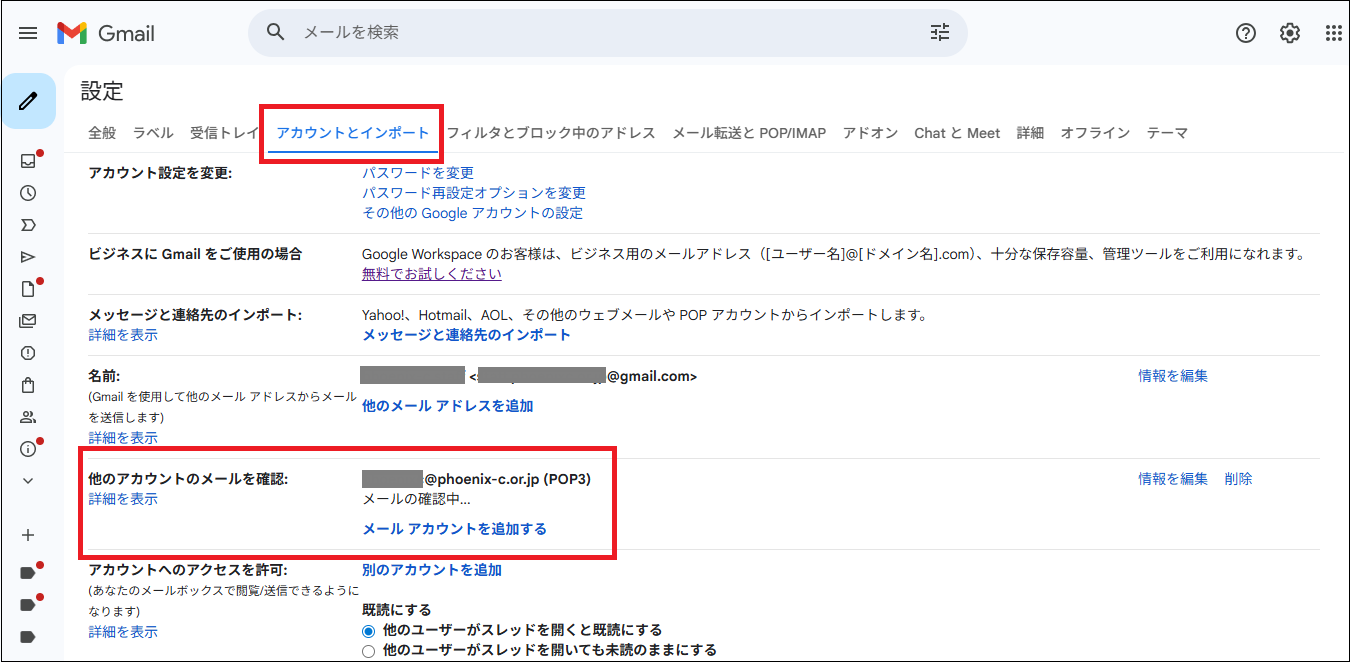Screen dimensions: 1350x662
Task: Open the Google apps grid icon
Action: 1333,33
